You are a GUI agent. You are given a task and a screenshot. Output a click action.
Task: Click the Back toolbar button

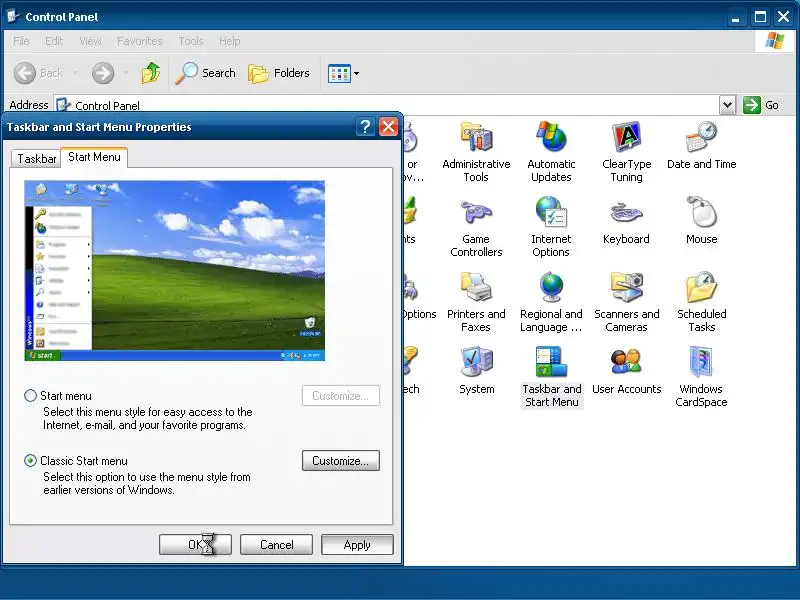[39, 73]
